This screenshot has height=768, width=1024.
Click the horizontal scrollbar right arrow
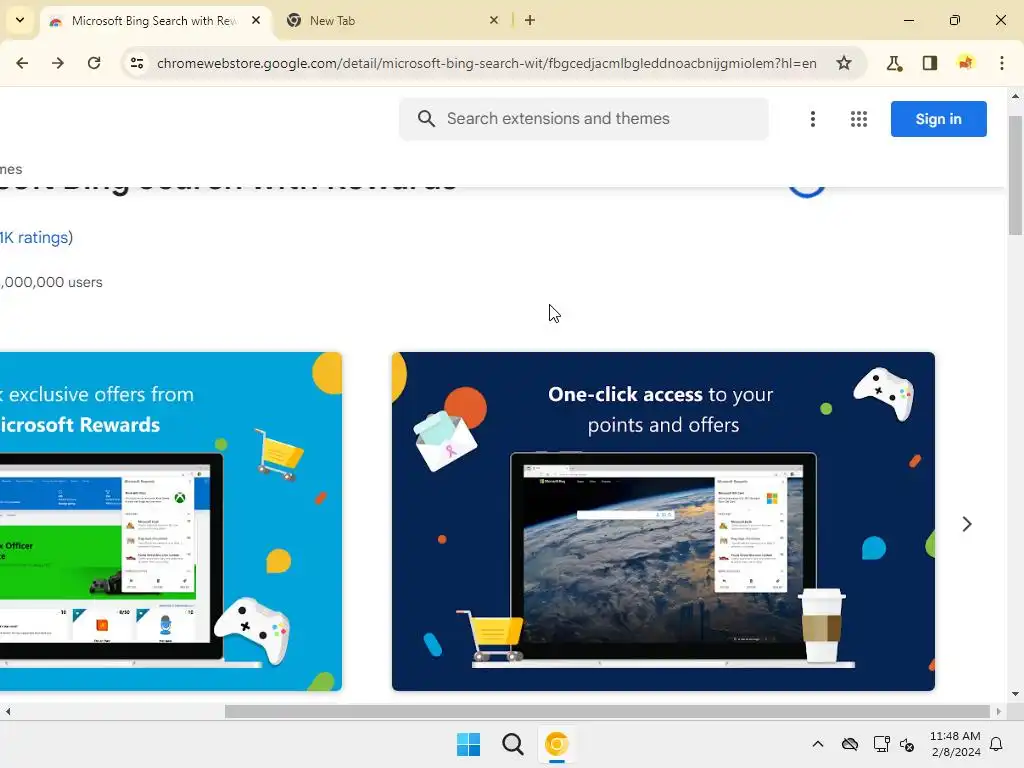coord(998,711)
